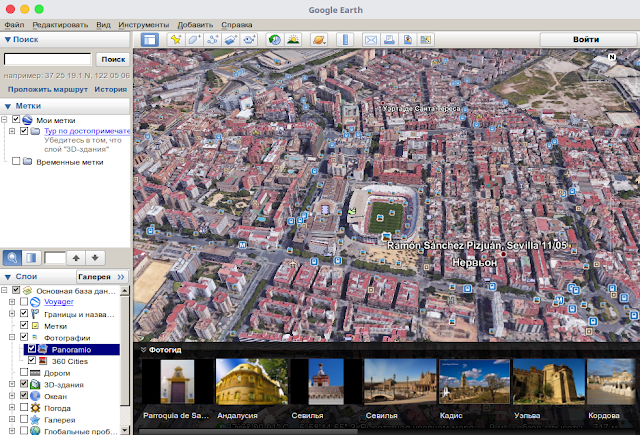Toggle the Panoramio checkbox

[x=31, y=348]
